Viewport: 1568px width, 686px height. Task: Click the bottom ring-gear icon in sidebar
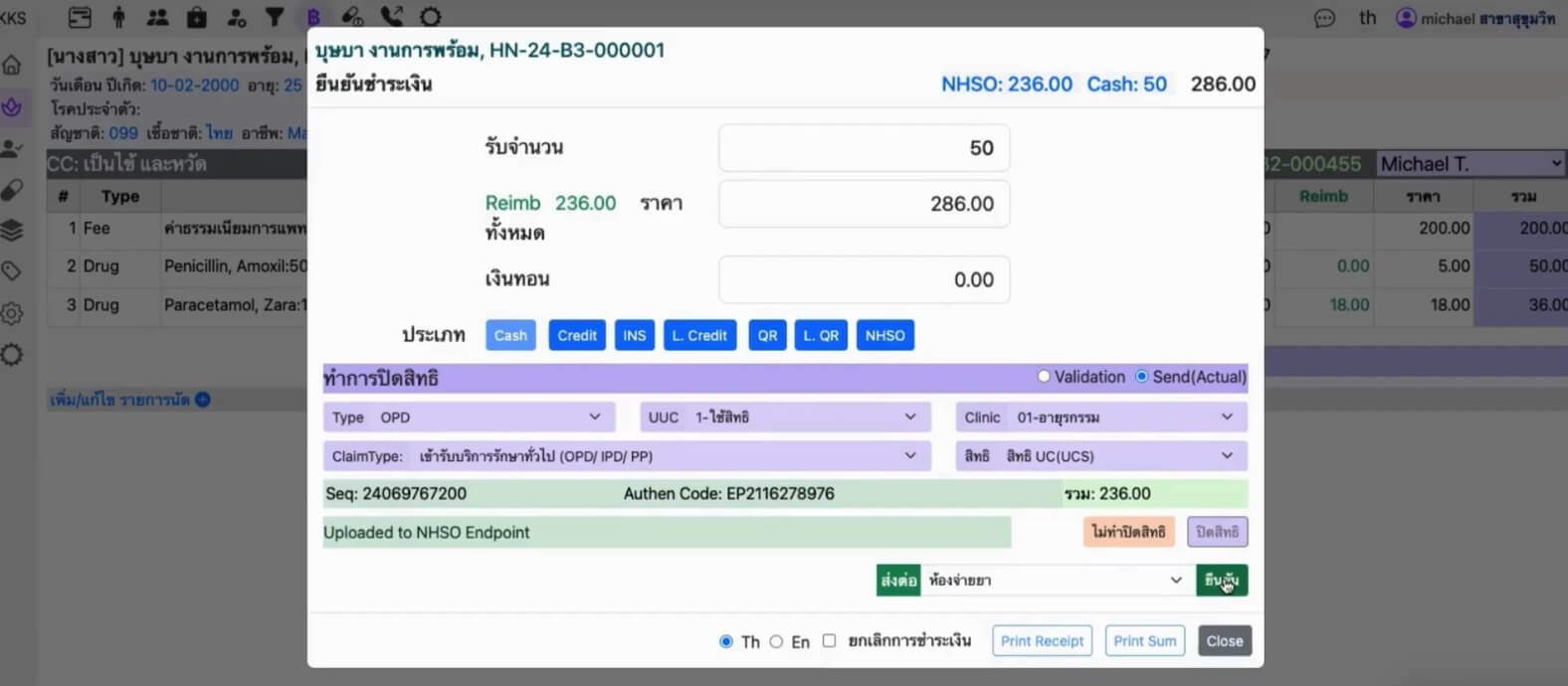[x=12, y=355]
